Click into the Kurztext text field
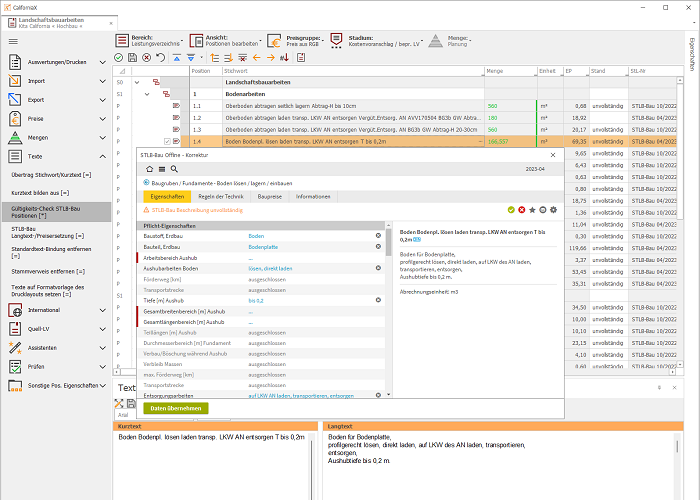 click(212, 466)
